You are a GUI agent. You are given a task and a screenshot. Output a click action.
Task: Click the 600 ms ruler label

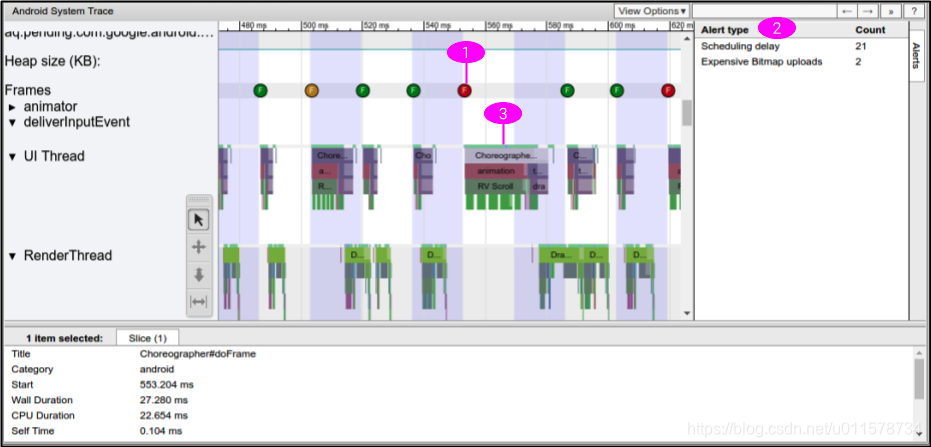click(622, 26)
